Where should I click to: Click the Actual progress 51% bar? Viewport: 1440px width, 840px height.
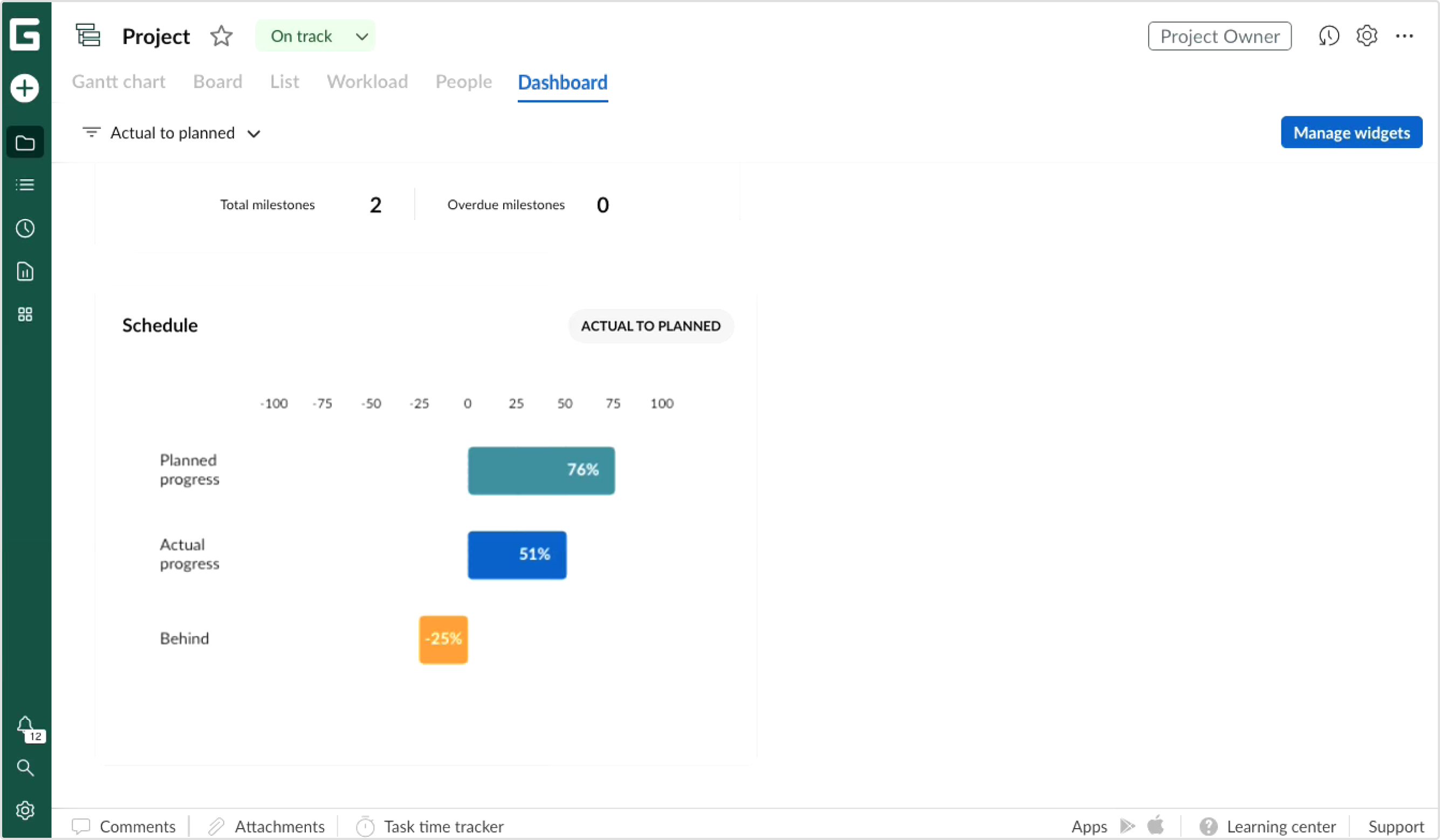pyautogui.click(x=517, y=554)
